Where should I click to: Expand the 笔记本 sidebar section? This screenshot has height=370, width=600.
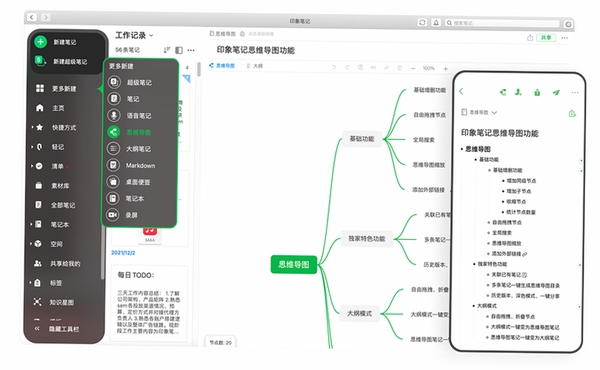tap(31, 224)
